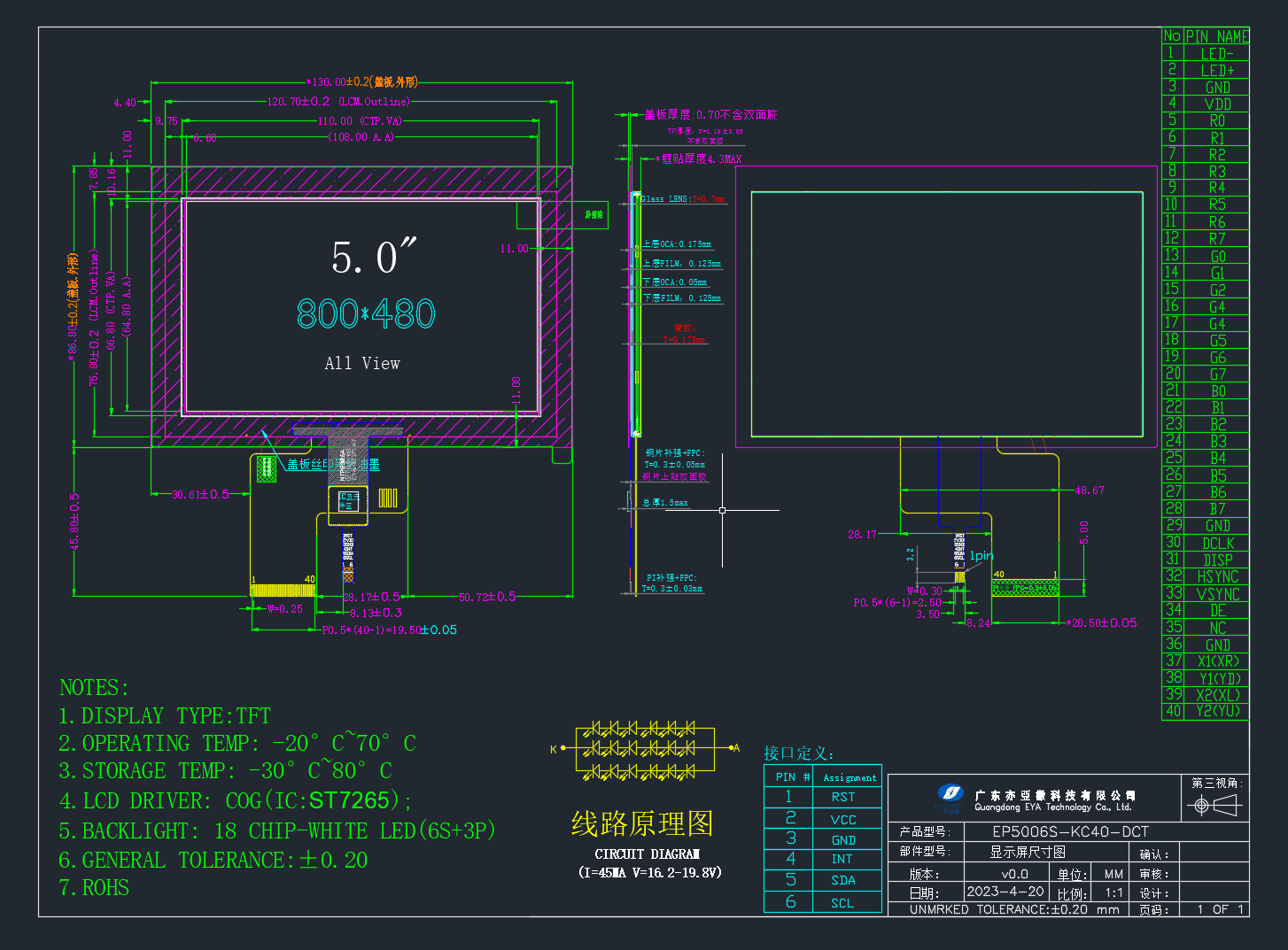
Task: Select the '5.0″' screen size label
Action: pyautogui.click(x=373, y=258)
